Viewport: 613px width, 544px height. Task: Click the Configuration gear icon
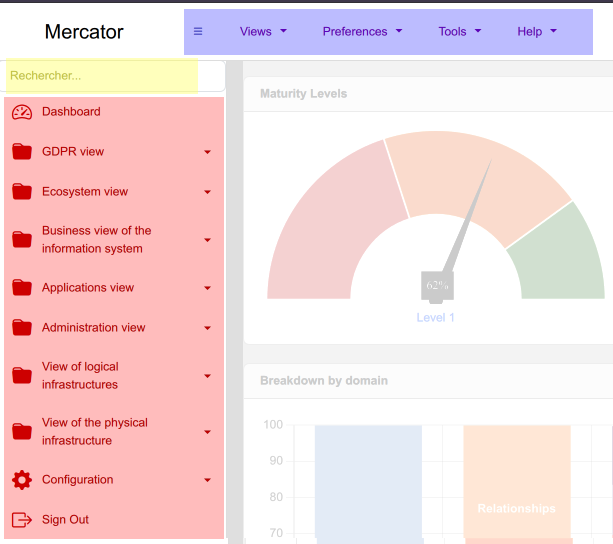pyautogui.click(x=22, y=480)
